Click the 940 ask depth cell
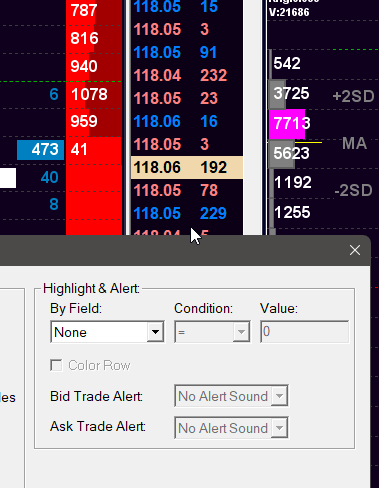 [94, 67]
